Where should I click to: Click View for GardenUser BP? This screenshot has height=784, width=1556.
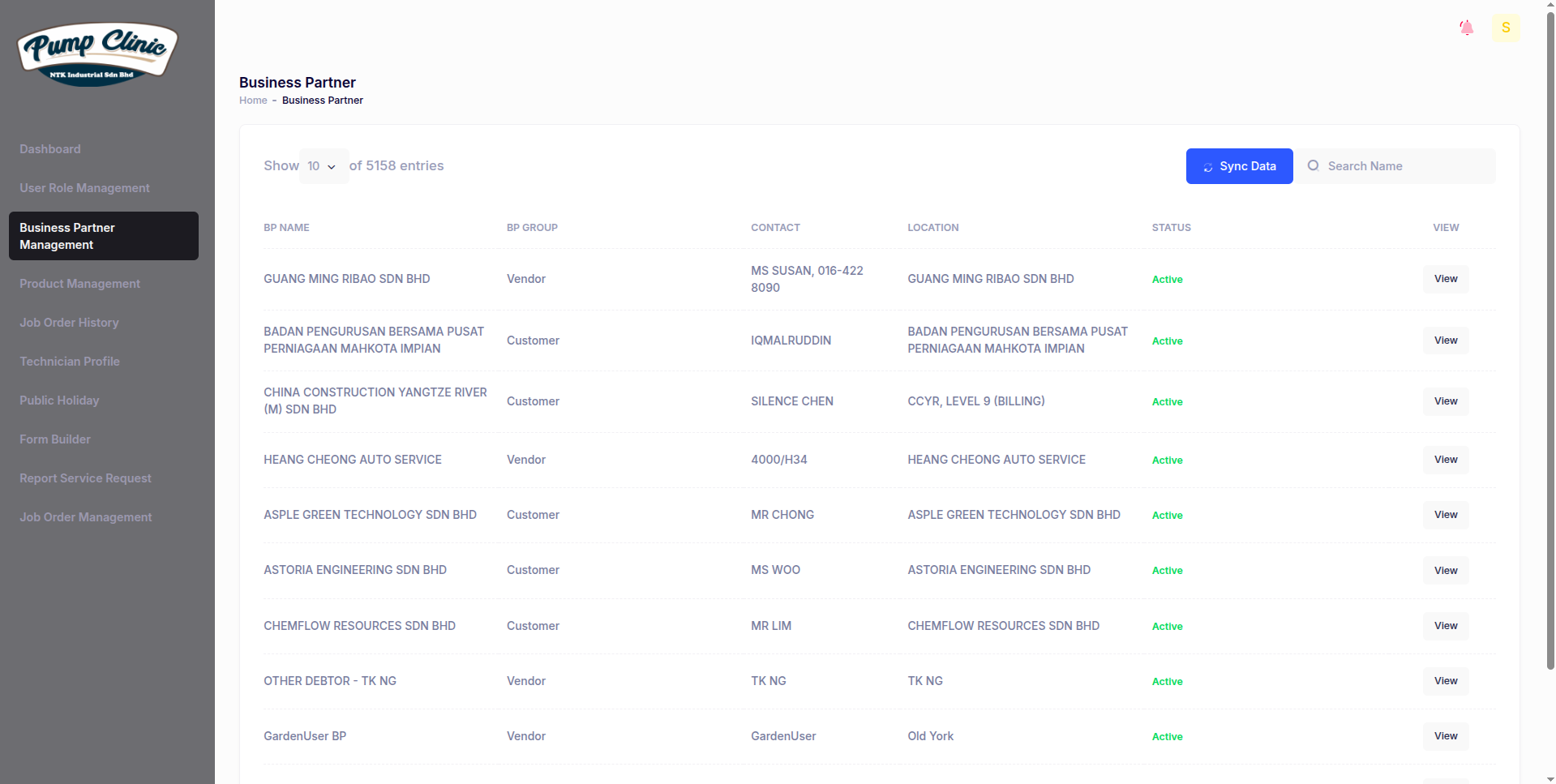(1445, 736)
